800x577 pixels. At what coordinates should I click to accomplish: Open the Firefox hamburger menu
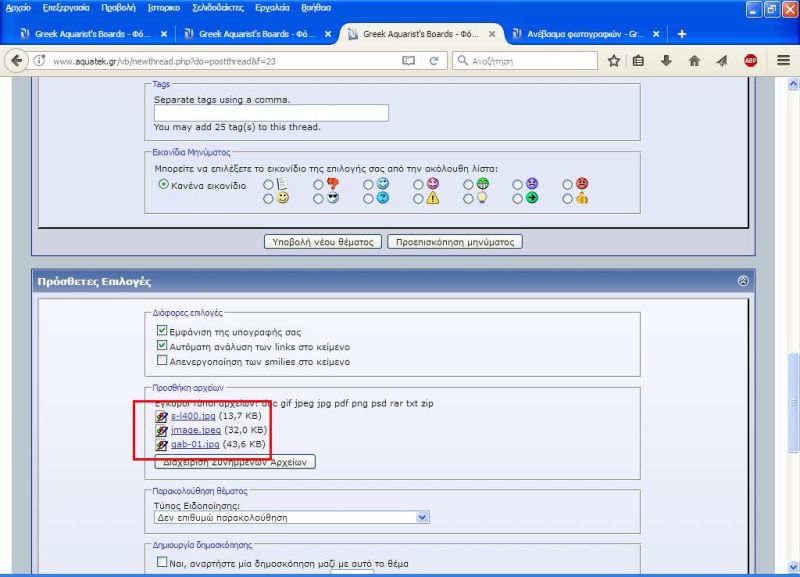783,61
